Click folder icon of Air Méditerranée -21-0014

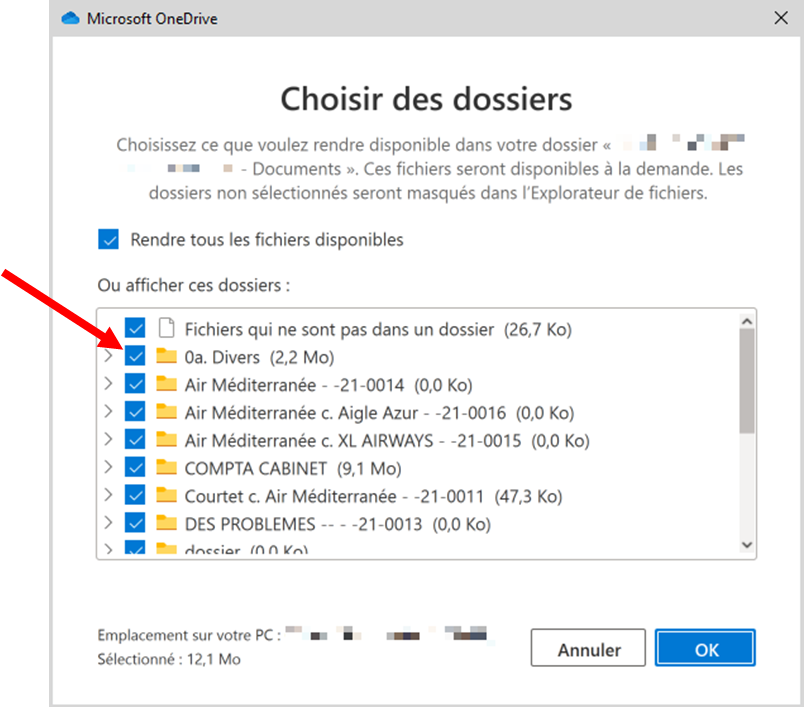pos(166,383)
